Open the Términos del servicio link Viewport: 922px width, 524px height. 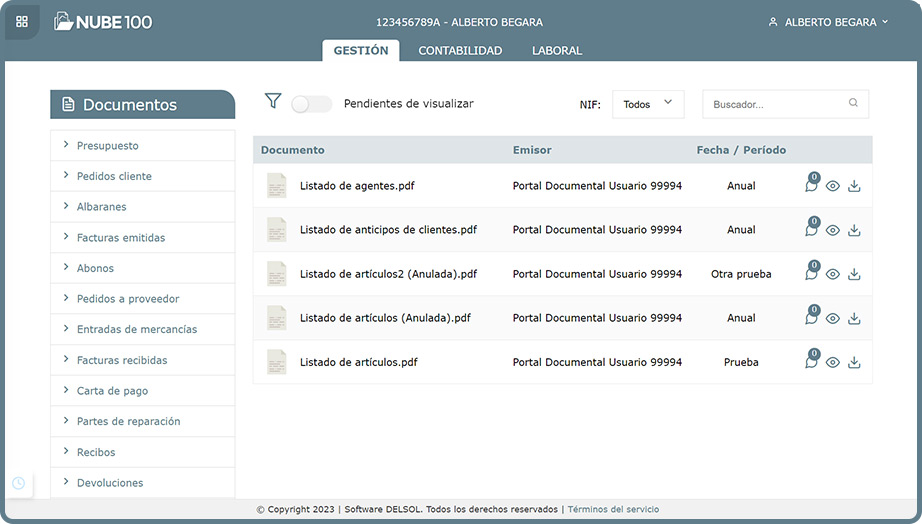tap(613, 509)
